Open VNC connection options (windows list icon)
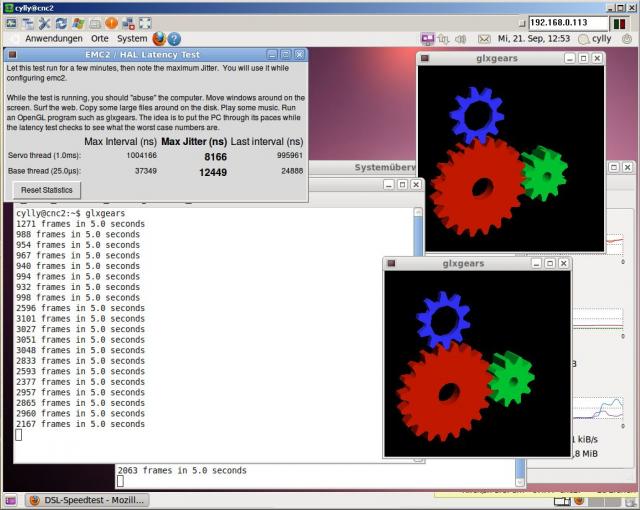This screenshot has width=640, height=510. pyautogui.click(x=28, y=23)
